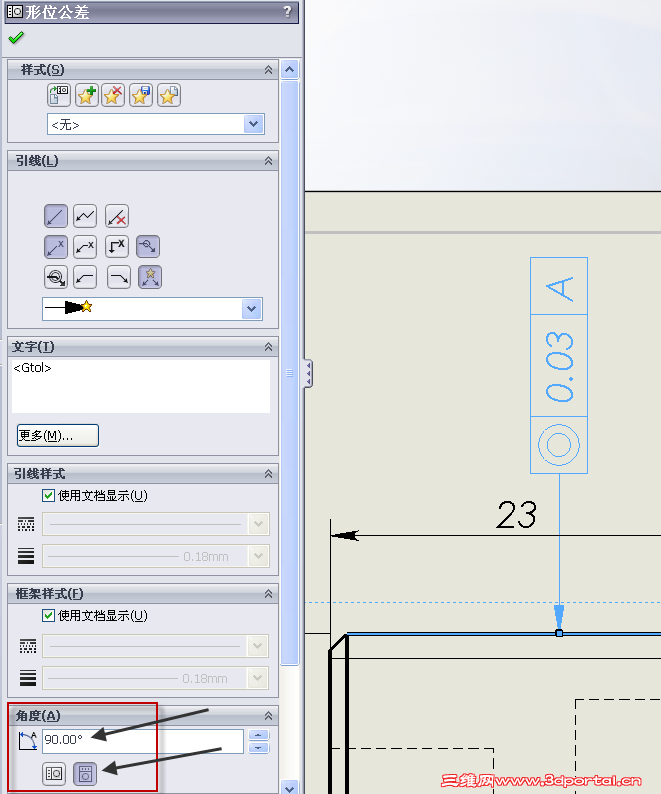Click the All-around leader icon

click(x=56, y=277)
